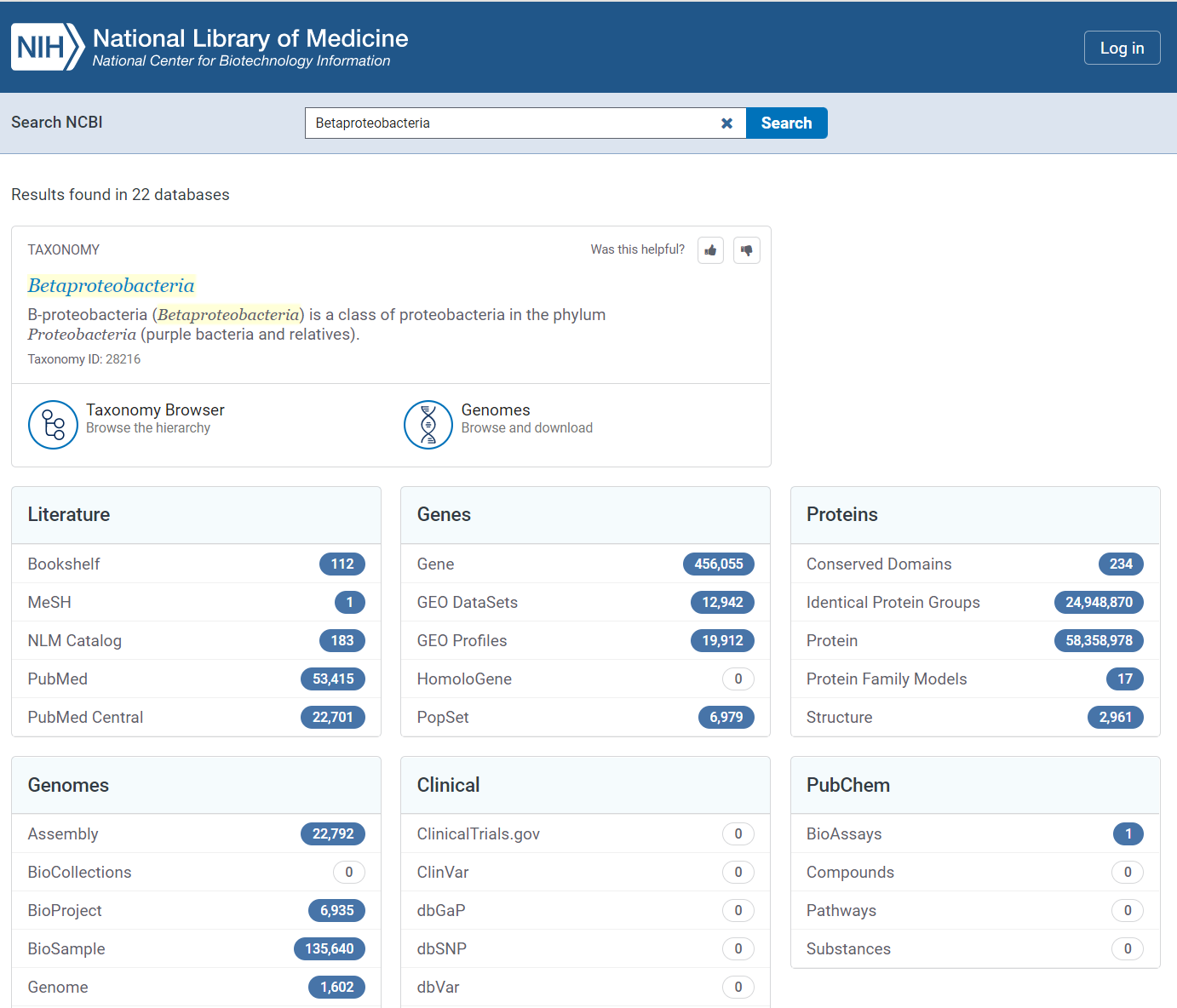
Task: Click the 234 Conserved Domains badge
Action: [x=1121, y=564]
